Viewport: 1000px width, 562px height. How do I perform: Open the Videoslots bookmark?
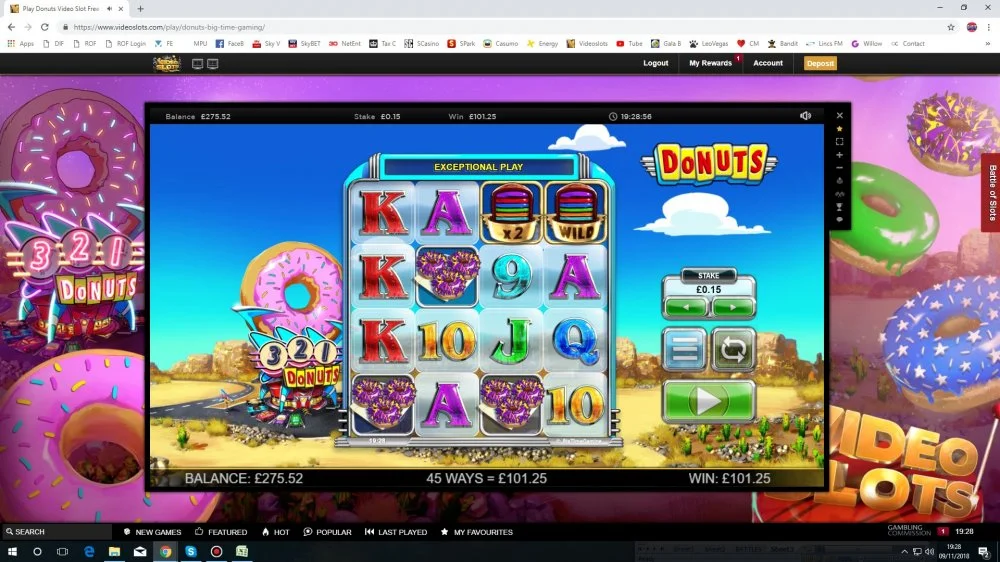tap(587, 43)
